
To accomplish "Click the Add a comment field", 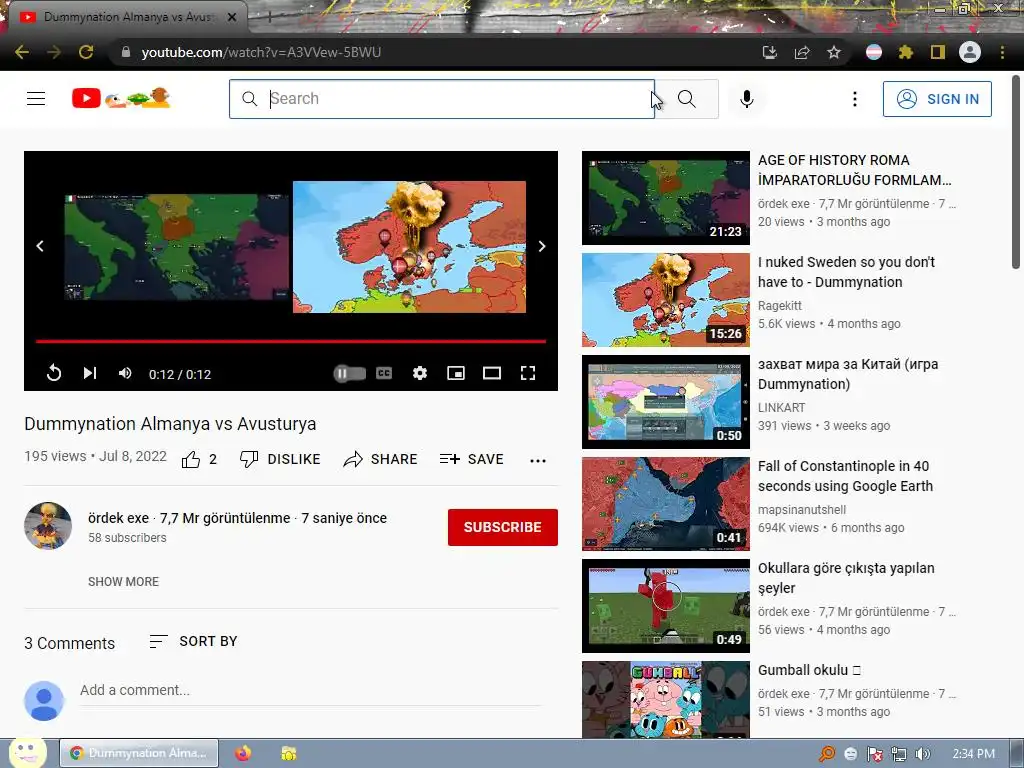I will pyautogui.click(x=310, y=691).
